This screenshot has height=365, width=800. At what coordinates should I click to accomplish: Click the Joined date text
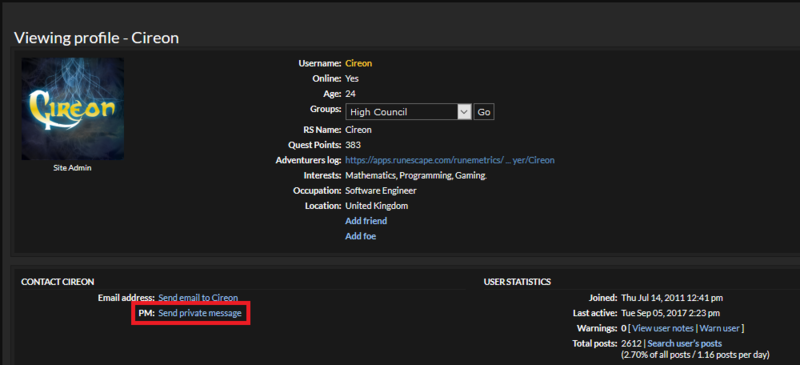point(672,298)
